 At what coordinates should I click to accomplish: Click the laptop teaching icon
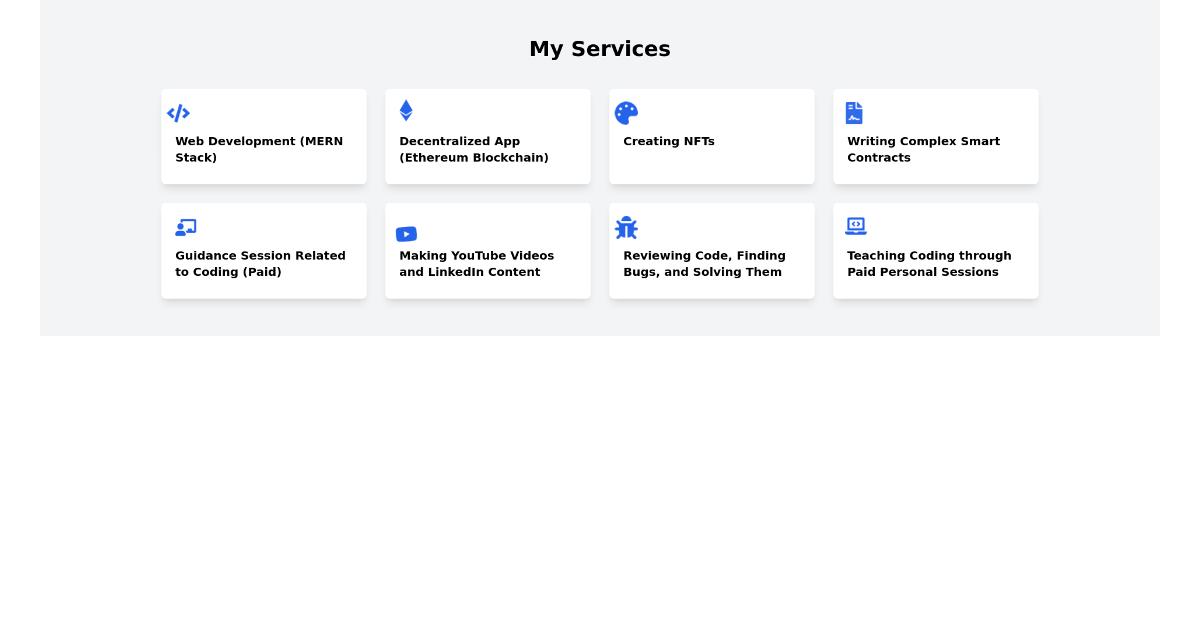pyautogui.click(x=855, y=226)
